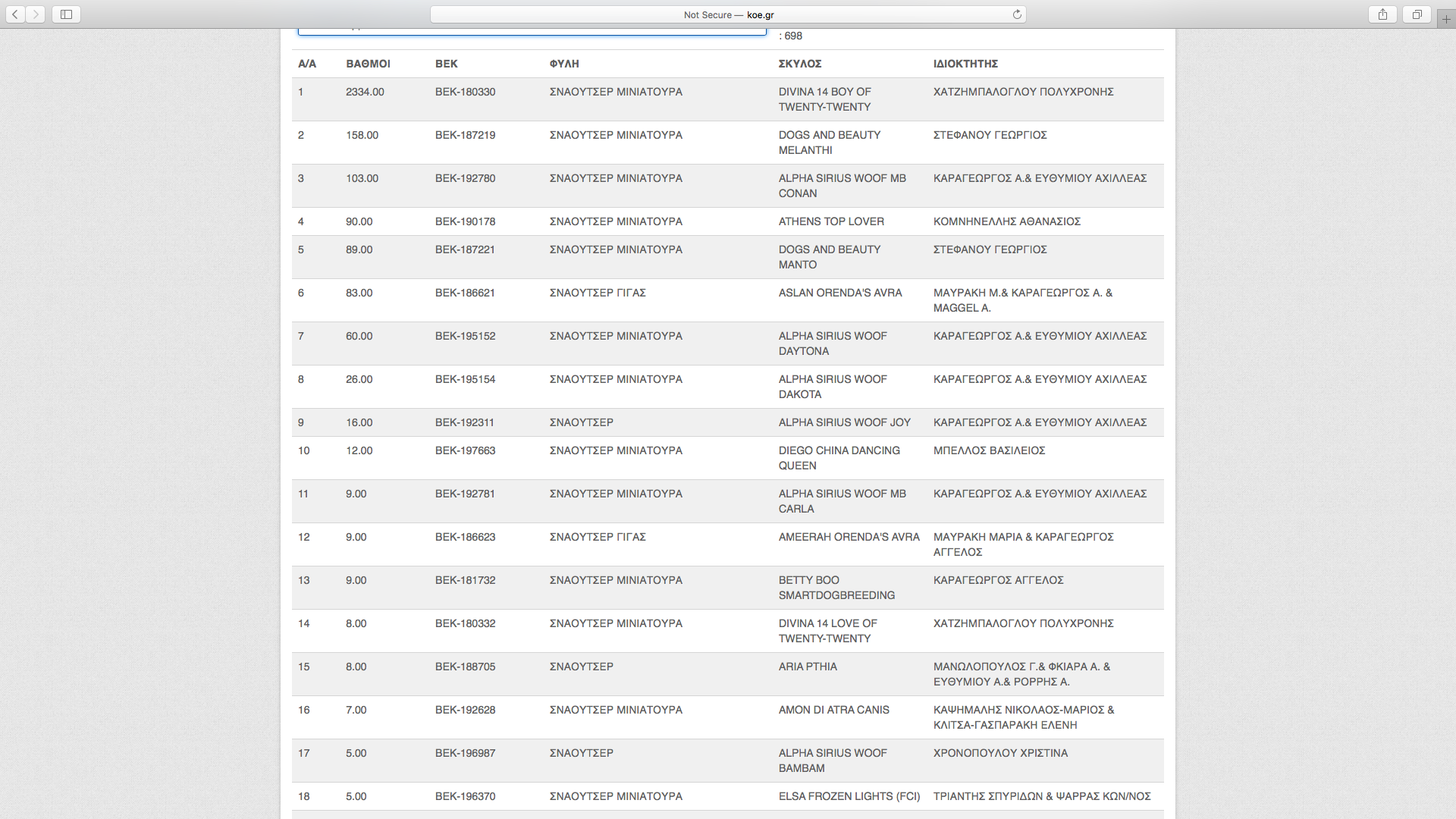Viewport: 1456px width, 819px height.
Task: Click the ΙΔΙΟΚΤΗΤΗΣ column header
Action: click(x=965, y=64)
